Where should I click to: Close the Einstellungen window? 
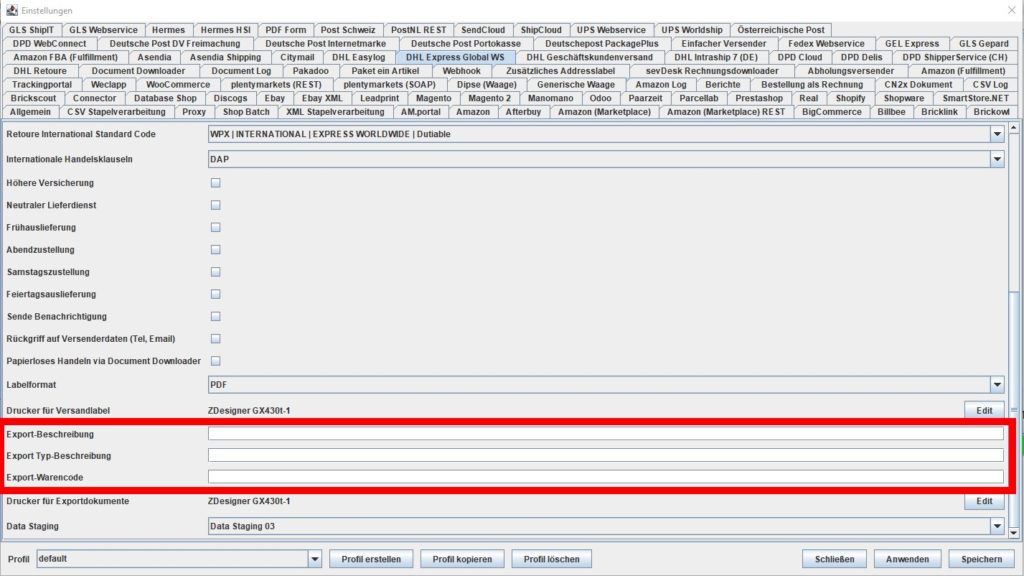(x=1011, y=10)
